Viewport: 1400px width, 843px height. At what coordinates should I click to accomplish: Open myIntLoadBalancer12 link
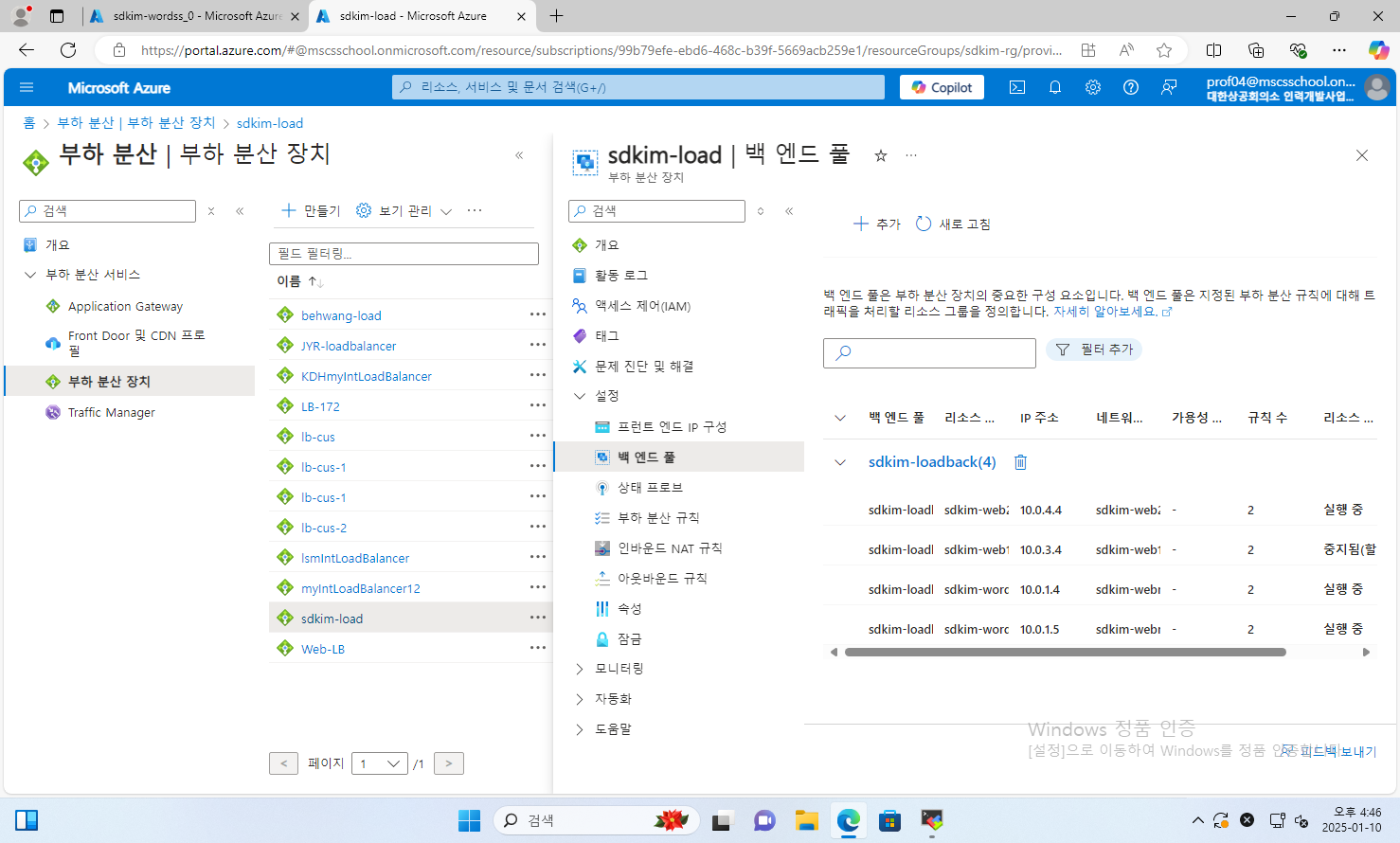361,588
